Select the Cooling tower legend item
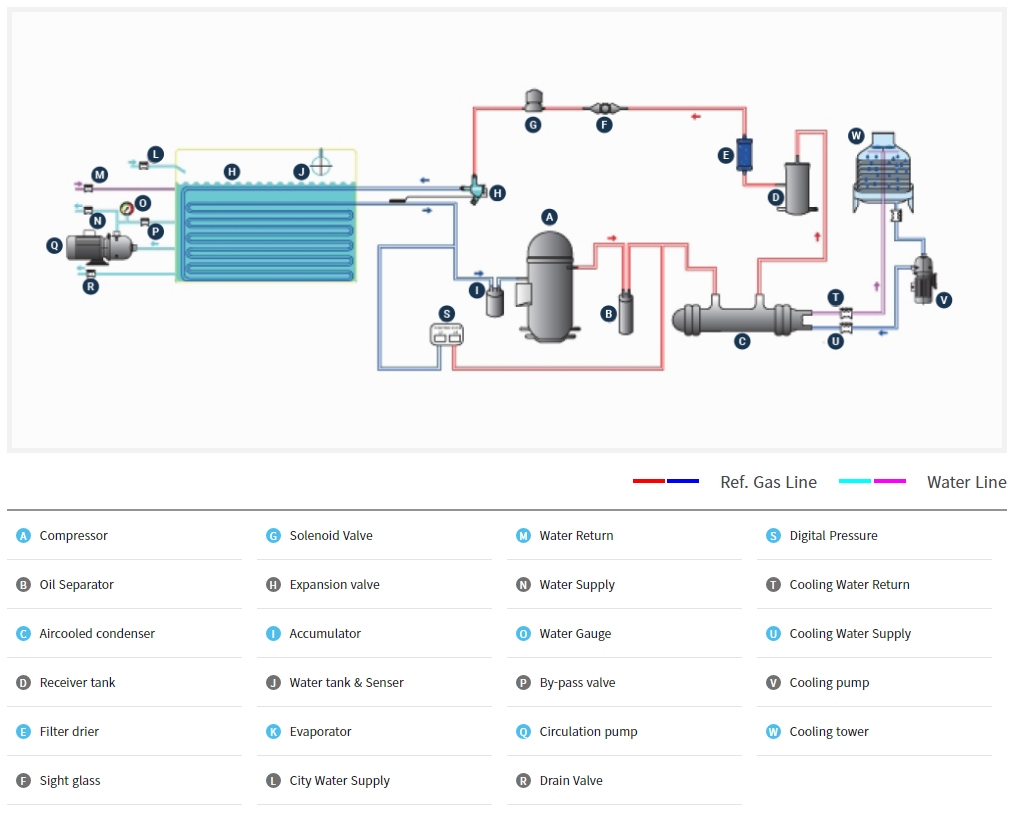This screenshot has height=813, width=1015. 828,732
